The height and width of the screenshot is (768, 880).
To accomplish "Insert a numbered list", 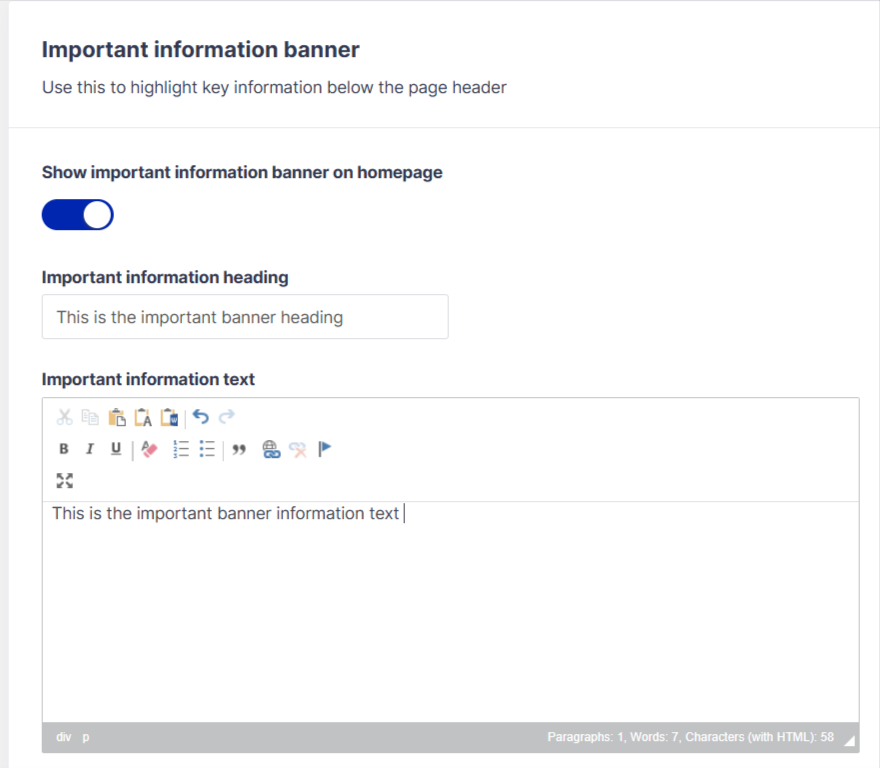I will 181,449.
